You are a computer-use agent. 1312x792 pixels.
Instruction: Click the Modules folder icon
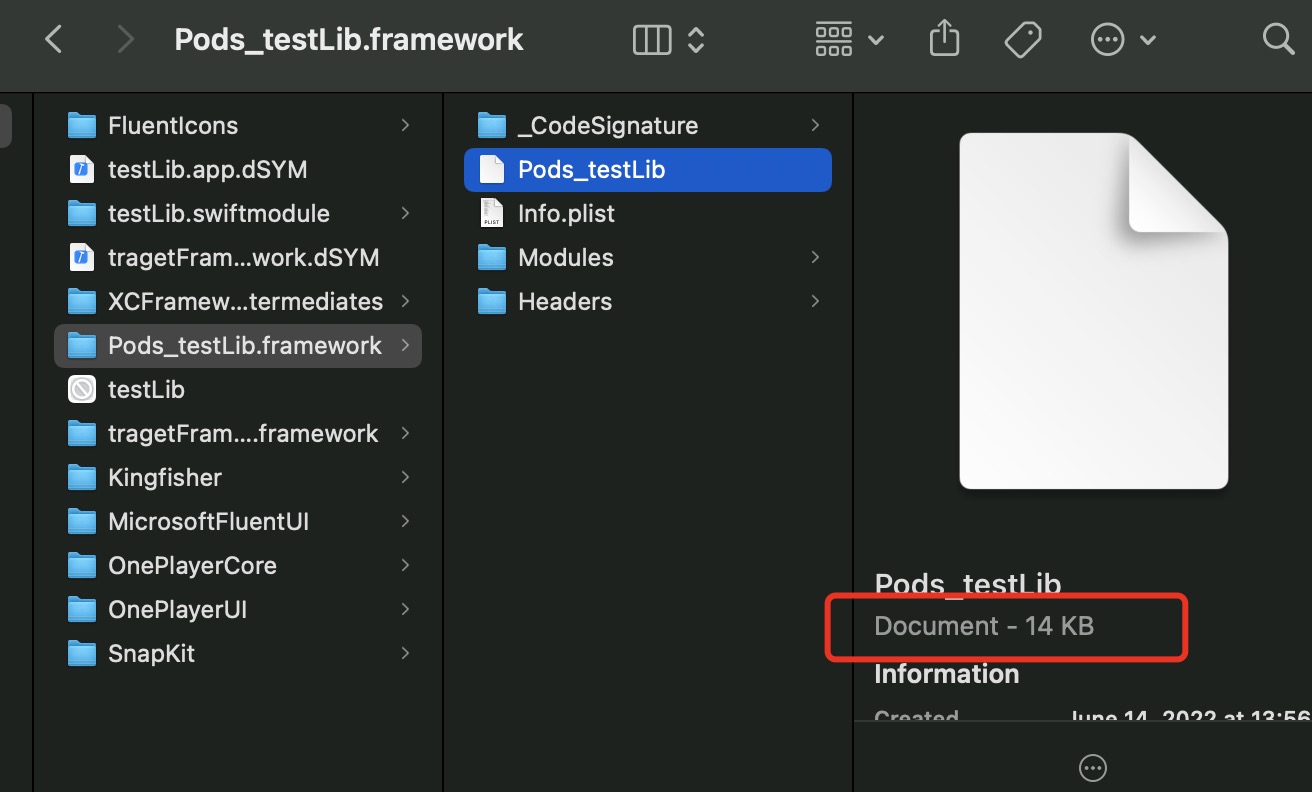(491, 257)
